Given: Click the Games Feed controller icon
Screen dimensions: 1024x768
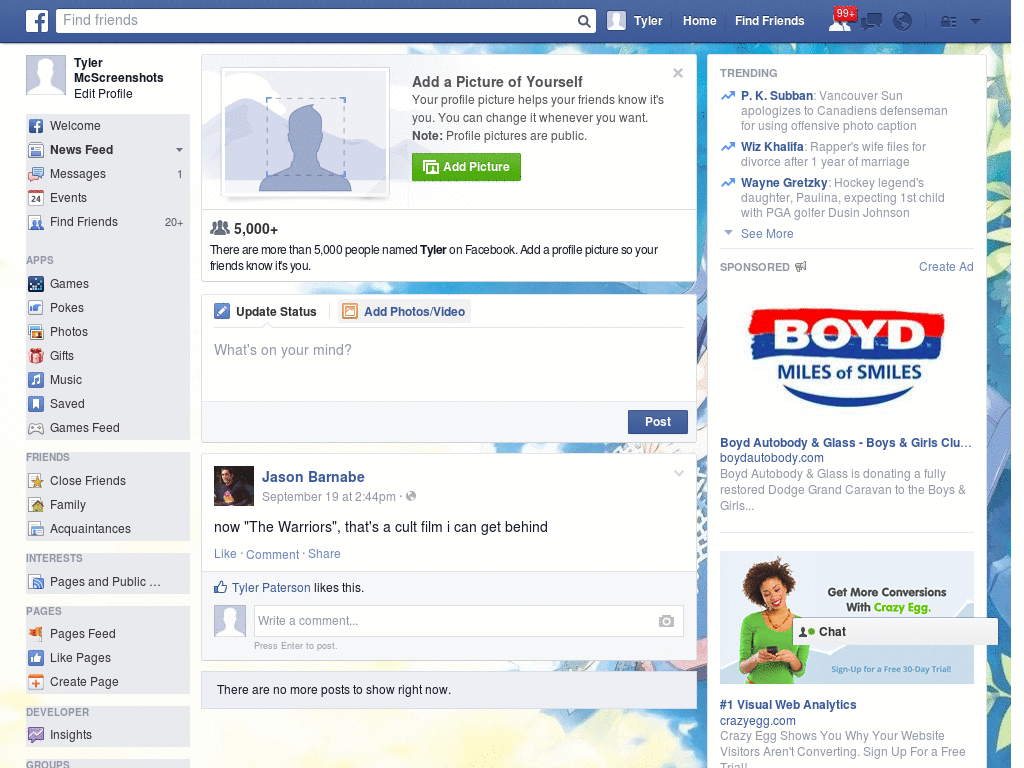Looking at the screenshot, I should pyautogui.click(x=36, y=428).
